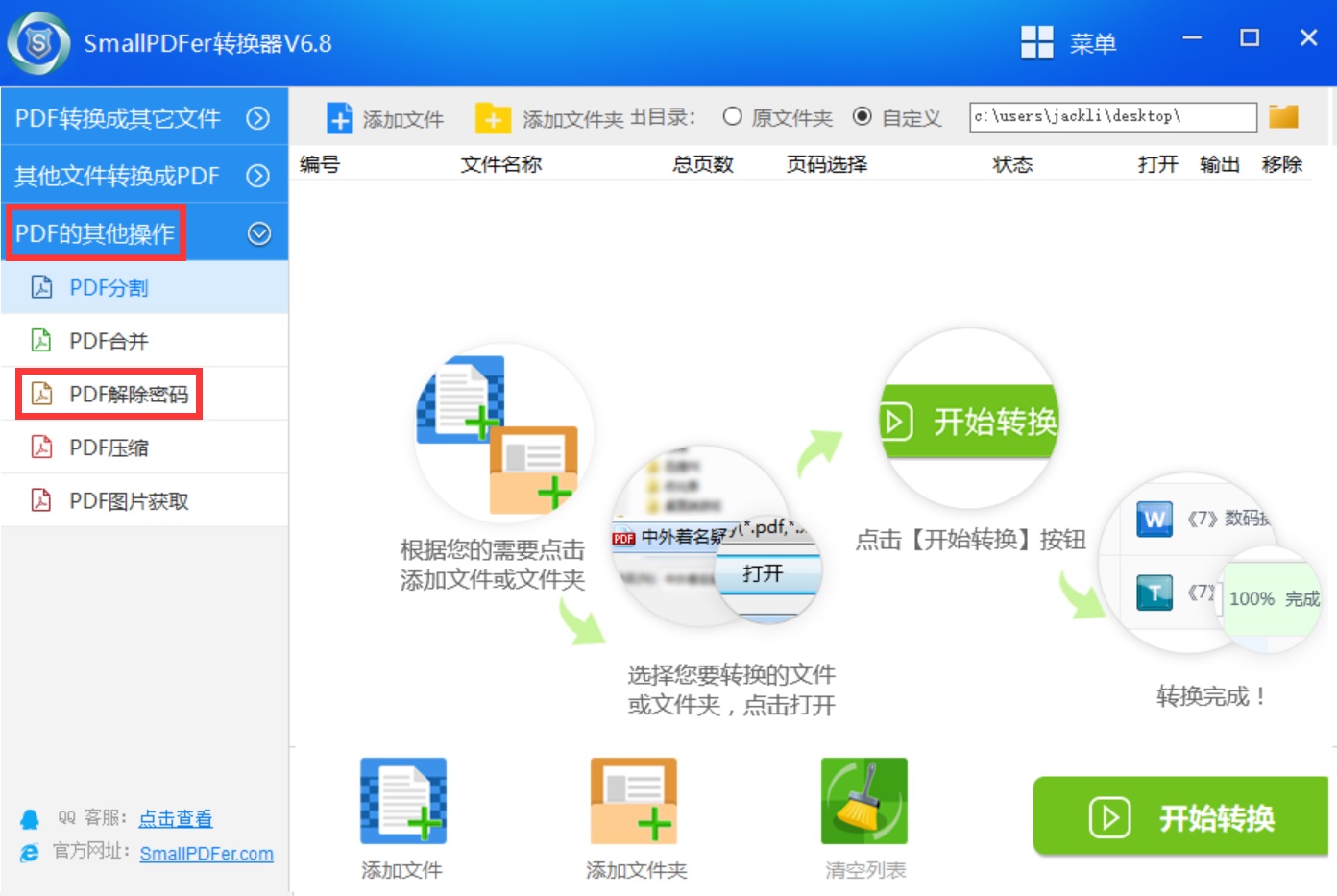The height and width of the screenshot is (896, 1337).
Task: Click the green 开始转换 illustration in the guide
Action: click(x=969, y=420)
